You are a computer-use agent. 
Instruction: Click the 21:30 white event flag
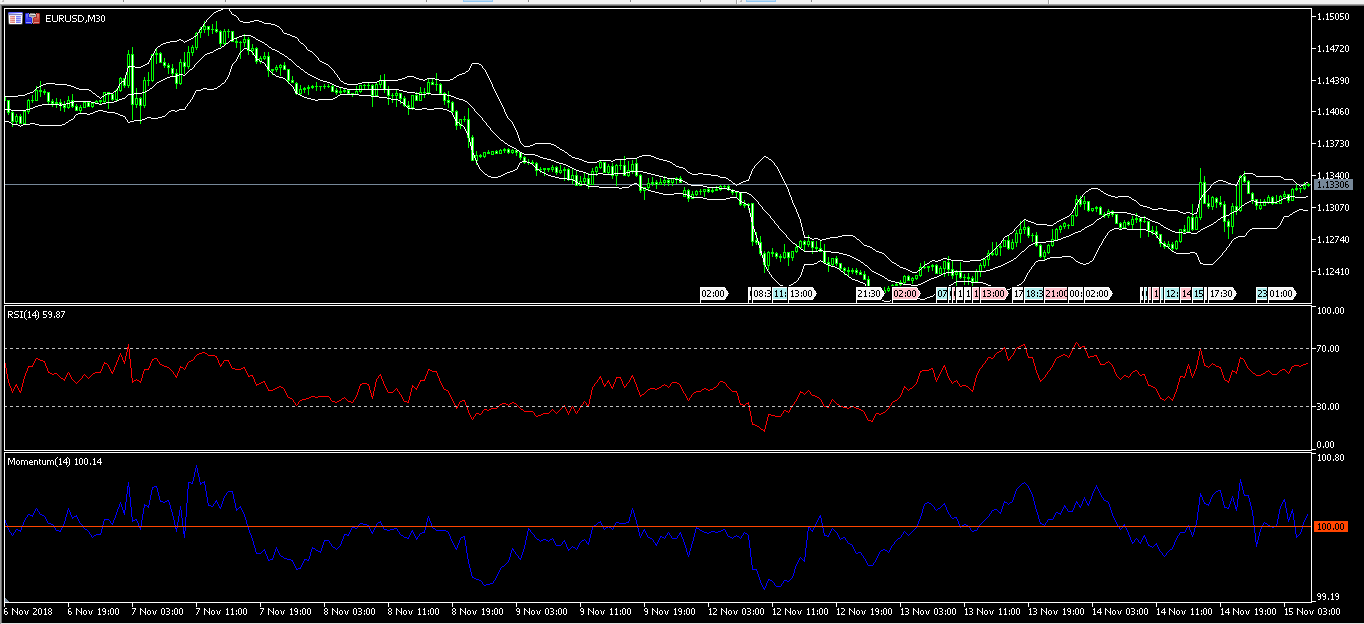pyautogui.click(x=869, y=294)
